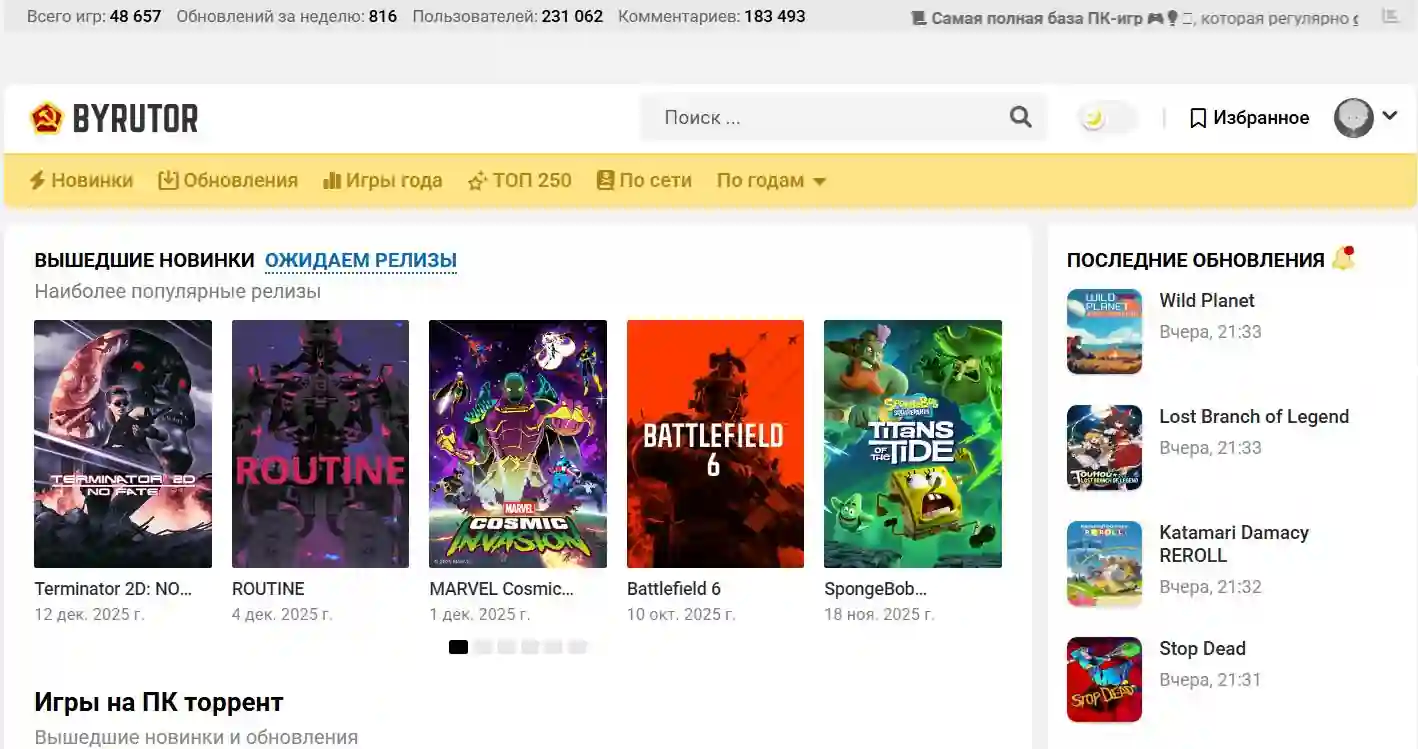Open the Wild Planet game icon
Viewport: 1418px width, 749px height.
click(1104, 332)
